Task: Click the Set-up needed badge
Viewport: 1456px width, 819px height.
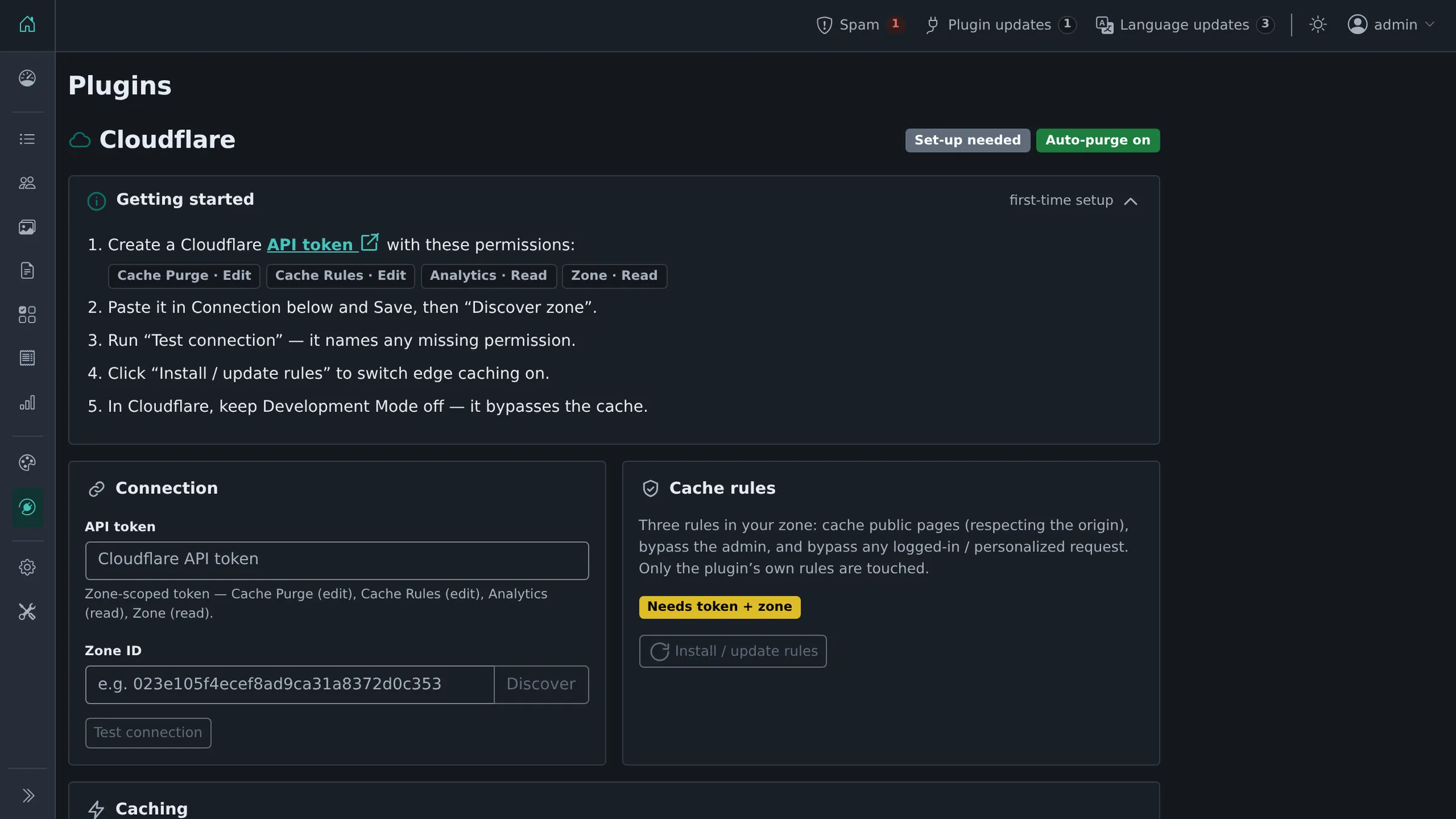Action: tap(968, 140)
